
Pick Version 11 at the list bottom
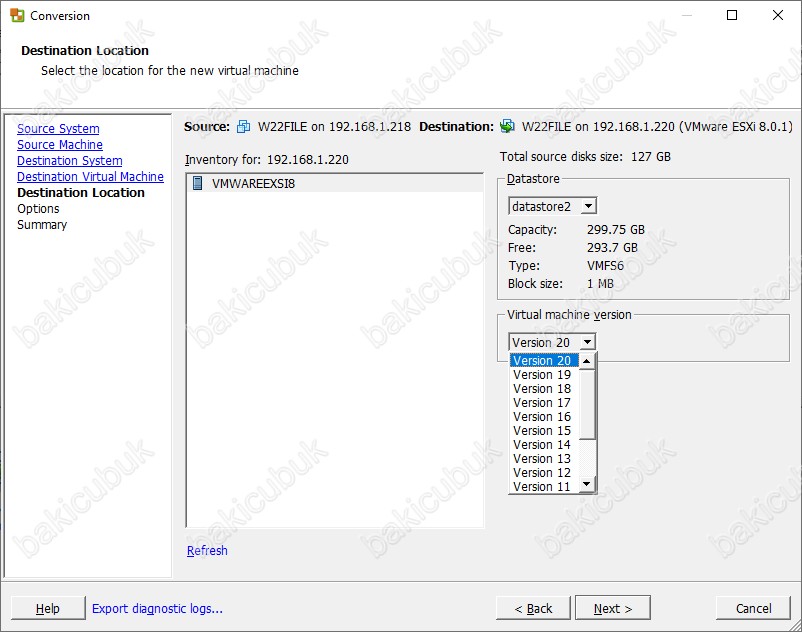point(544,486)
